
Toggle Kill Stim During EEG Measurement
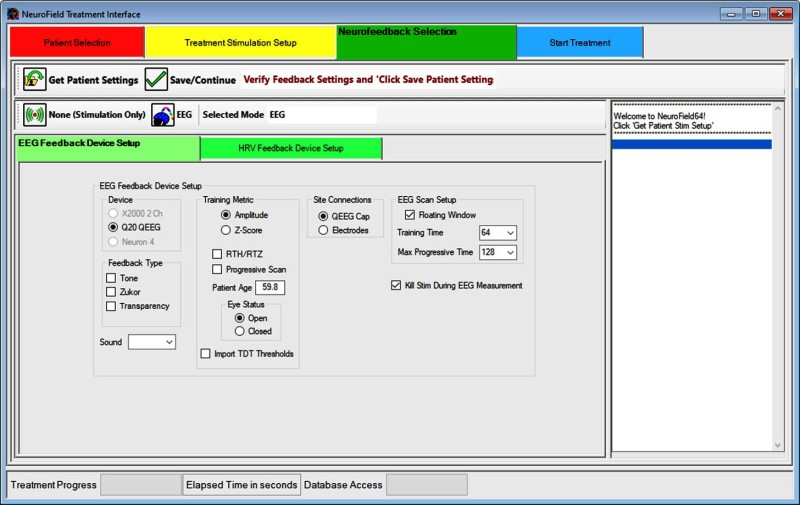pyautogui.click(x=397, y=286)
